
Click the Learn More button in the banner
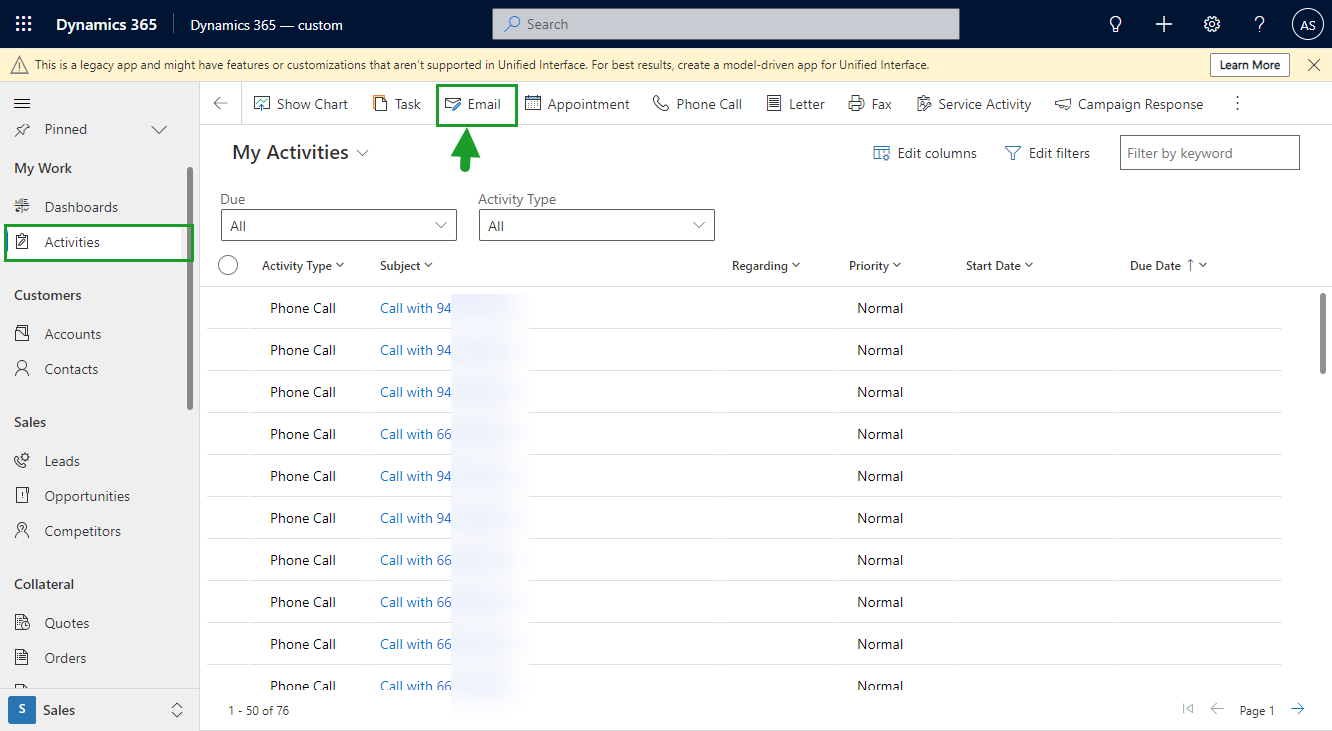click(1249, 64)
